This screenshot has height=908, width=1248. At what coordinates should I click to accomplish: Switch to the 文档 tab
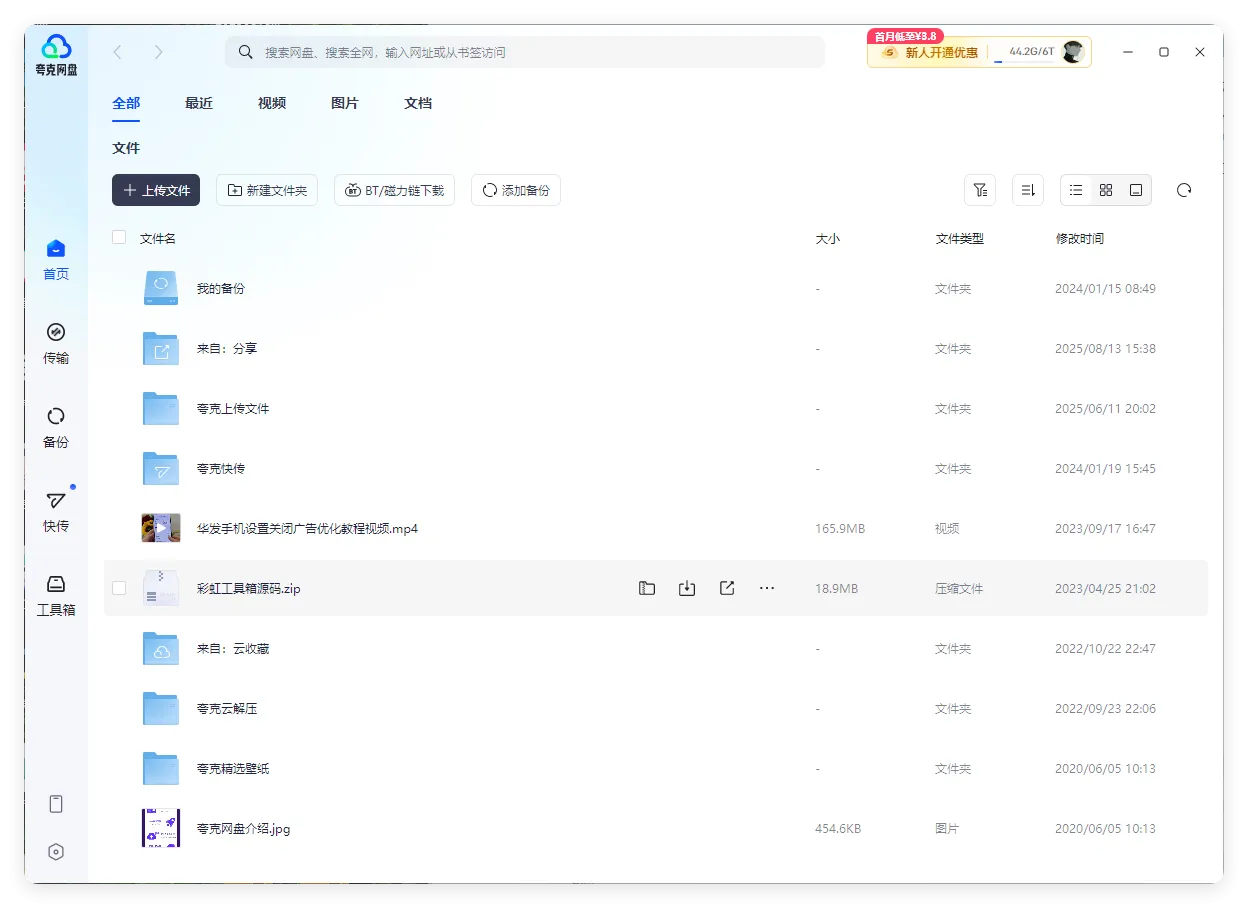pos(417,103)
